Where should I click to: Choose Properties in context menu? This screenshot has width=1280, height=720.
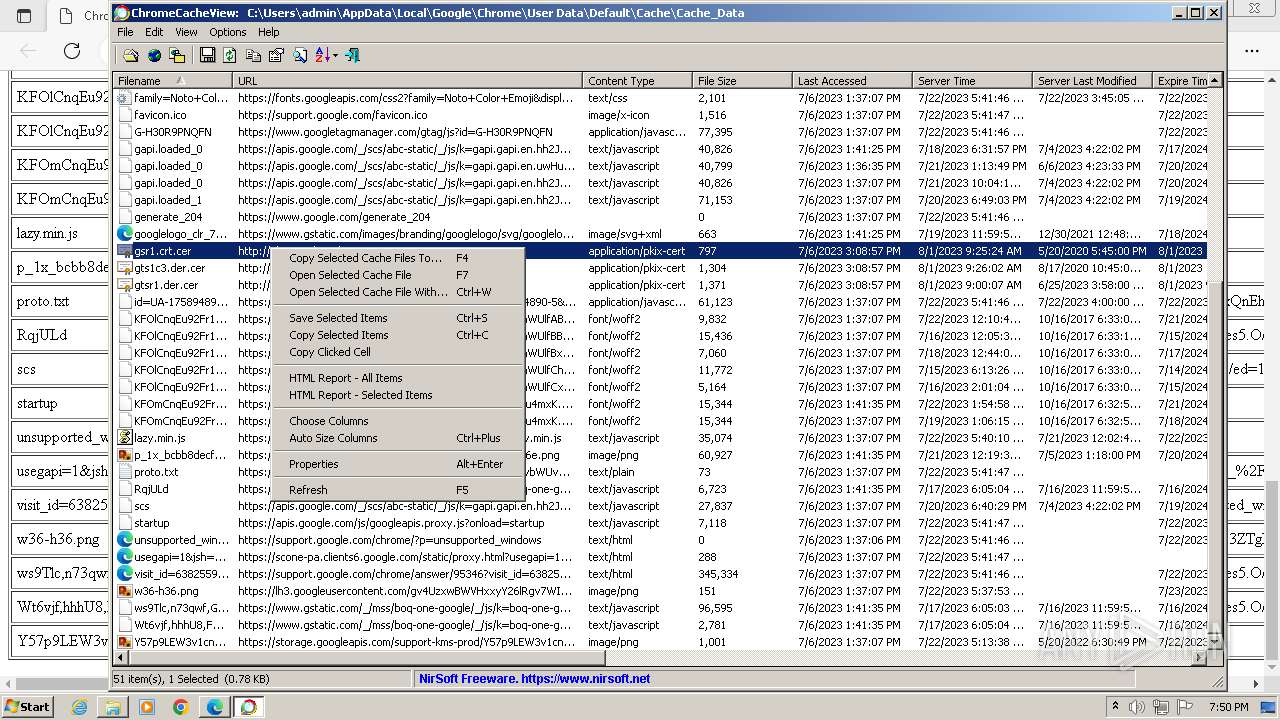pyautogui.click(x=398, y=464)
